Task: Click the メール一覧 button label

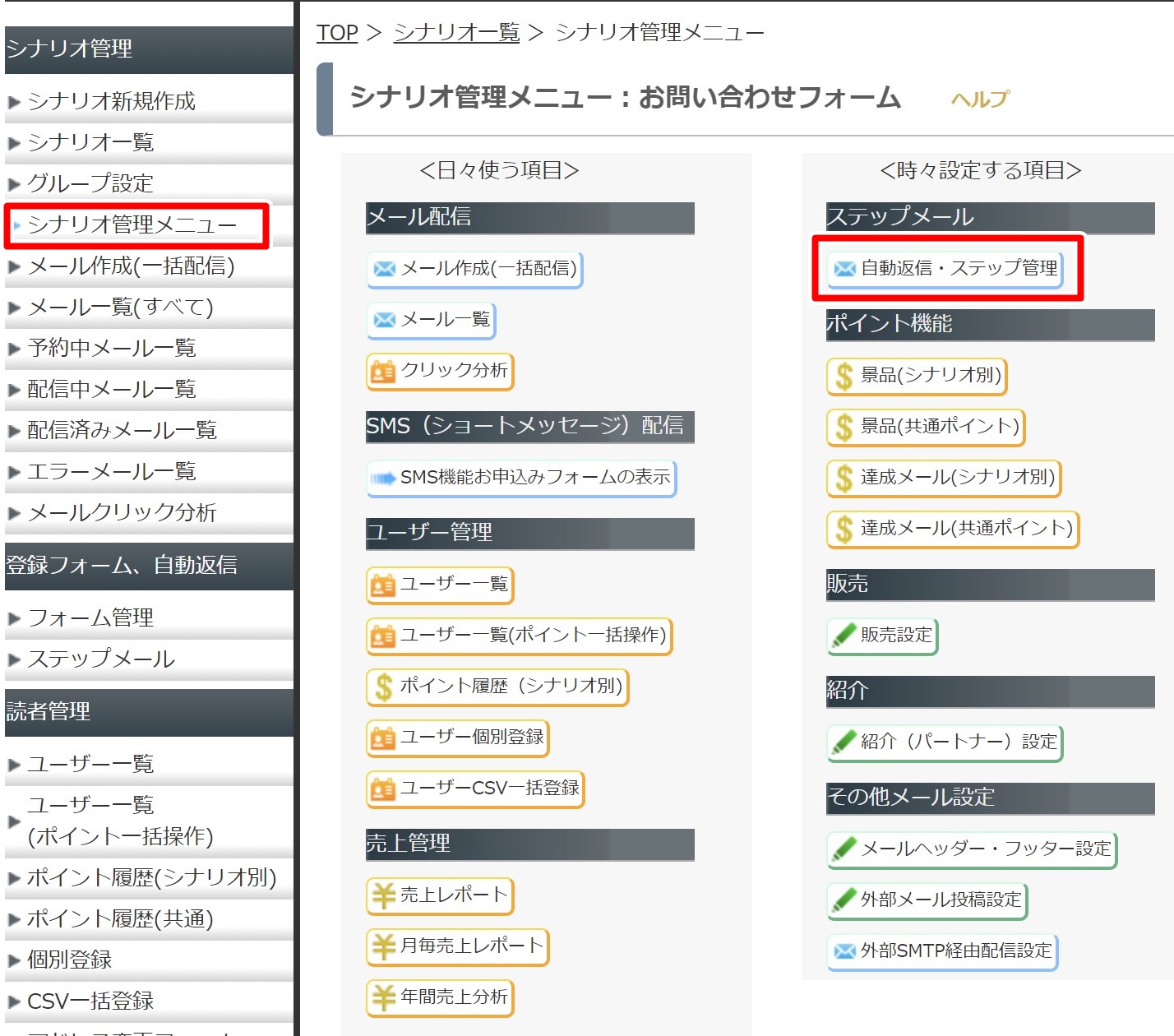Action: tap(445, 320)
